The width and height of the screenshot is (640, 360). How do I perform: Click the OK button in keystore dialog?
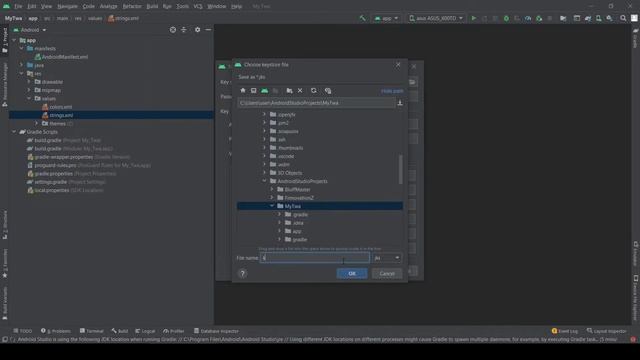pos(352,273)
